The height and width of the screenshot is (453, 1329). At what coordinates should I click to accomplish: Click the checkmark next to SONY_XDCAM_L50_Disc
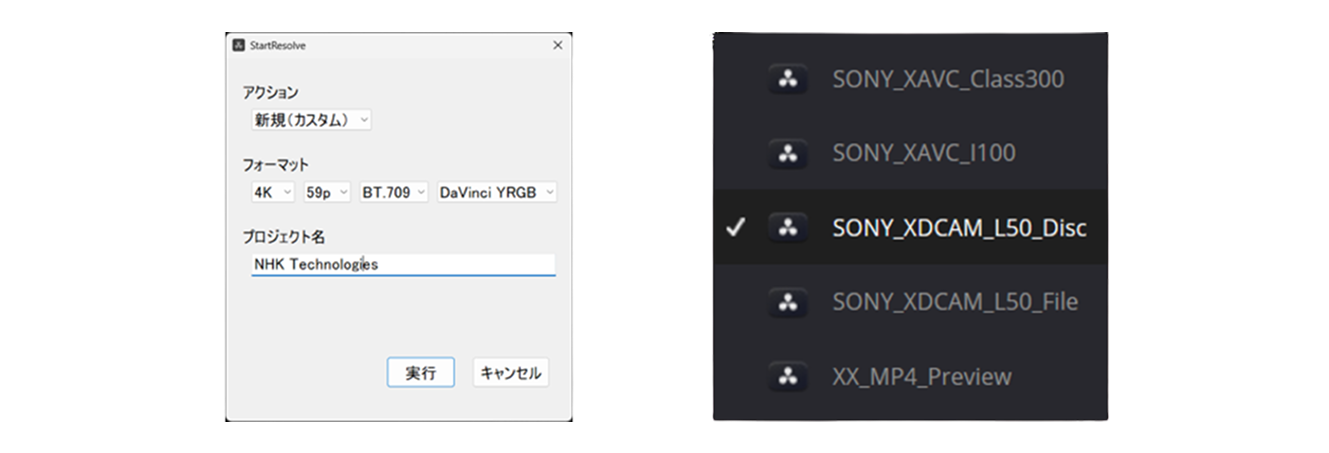pyautogui.click(x=735, y=228)
